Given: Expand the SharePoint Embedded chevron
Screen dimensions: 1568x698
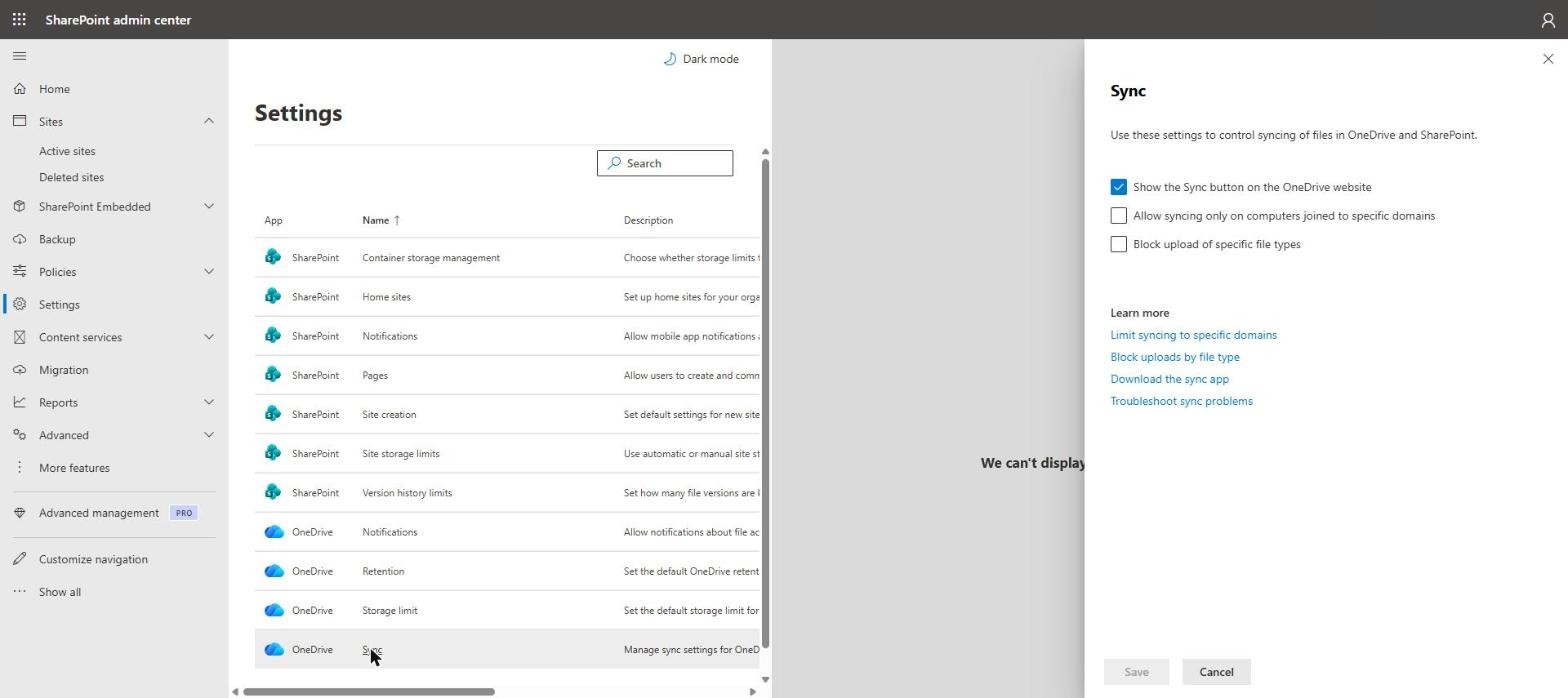Looking at the screenshot, I should pos(209,206).
